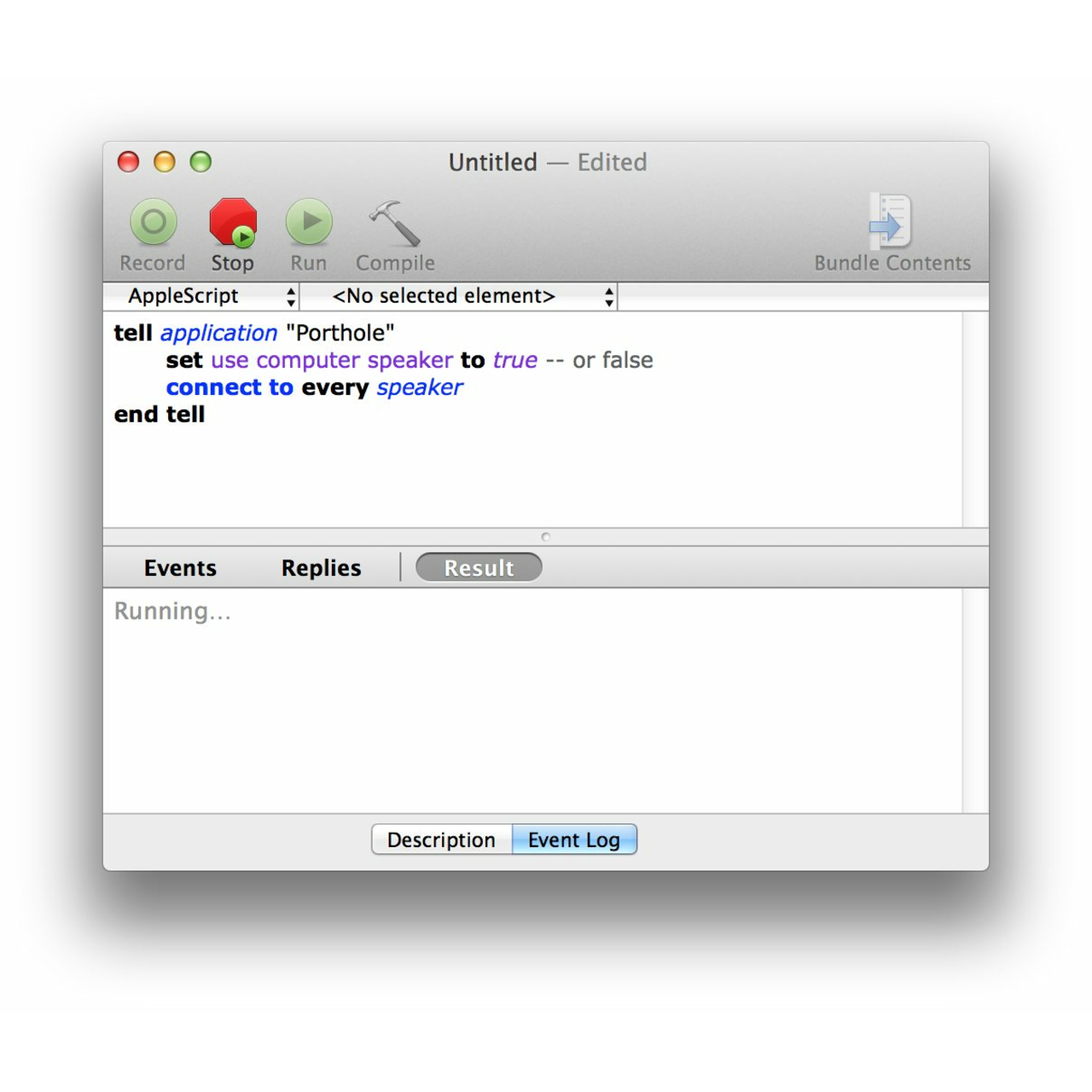
Task: Compile the script with hammer icon
Action: [x=395, y=223]
